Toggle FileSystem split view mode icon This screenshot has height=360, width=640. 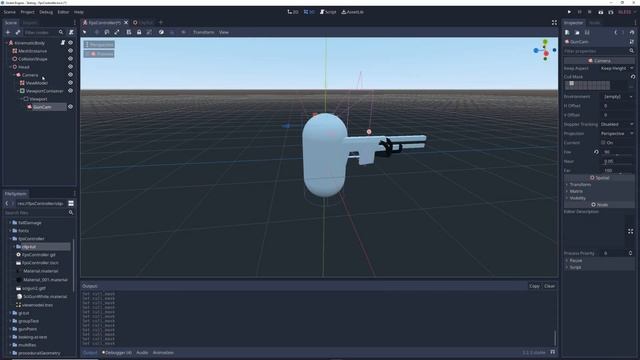click(x=71, y=203)
